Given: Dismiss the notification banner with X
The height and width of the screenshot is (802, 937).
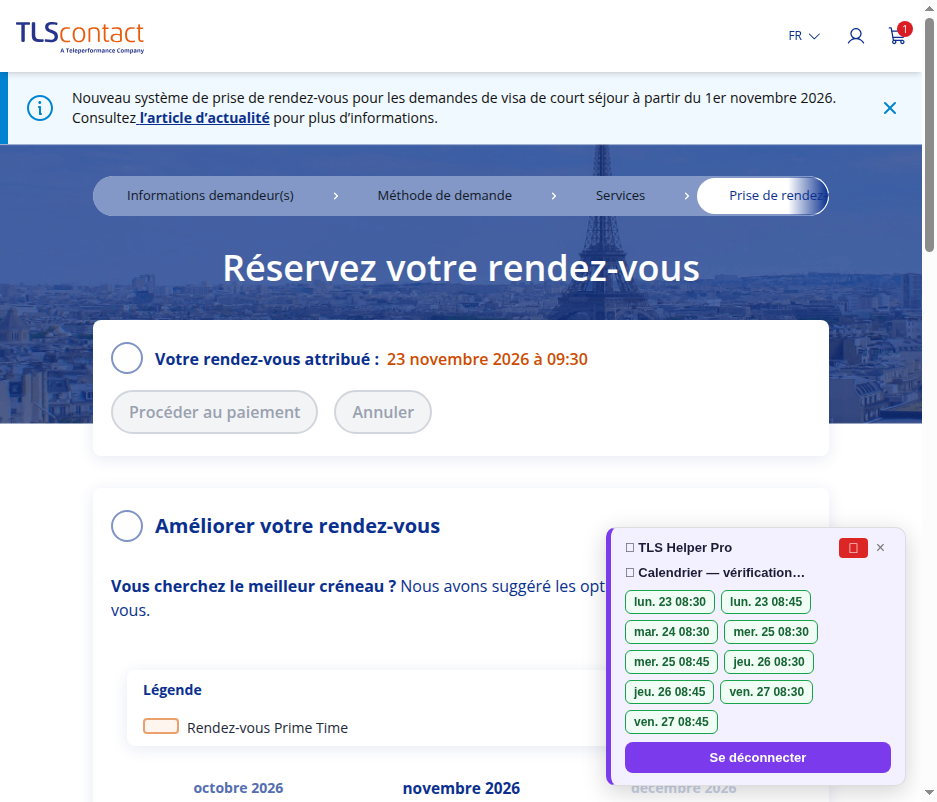Looking at the screenshot, I should tap(890, 108).
